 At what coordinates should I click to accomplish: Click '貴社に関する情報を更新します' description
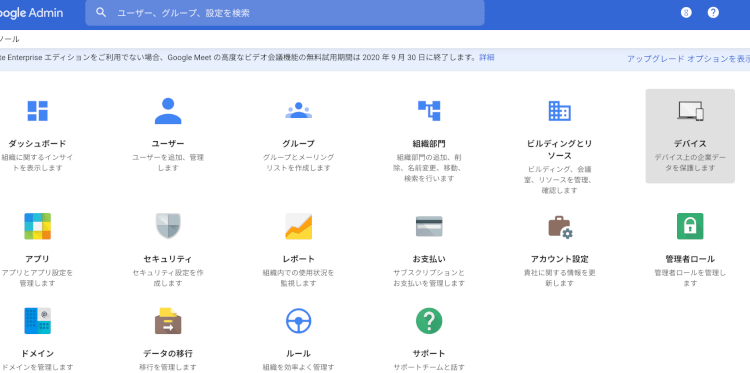[x=560, y=278]
